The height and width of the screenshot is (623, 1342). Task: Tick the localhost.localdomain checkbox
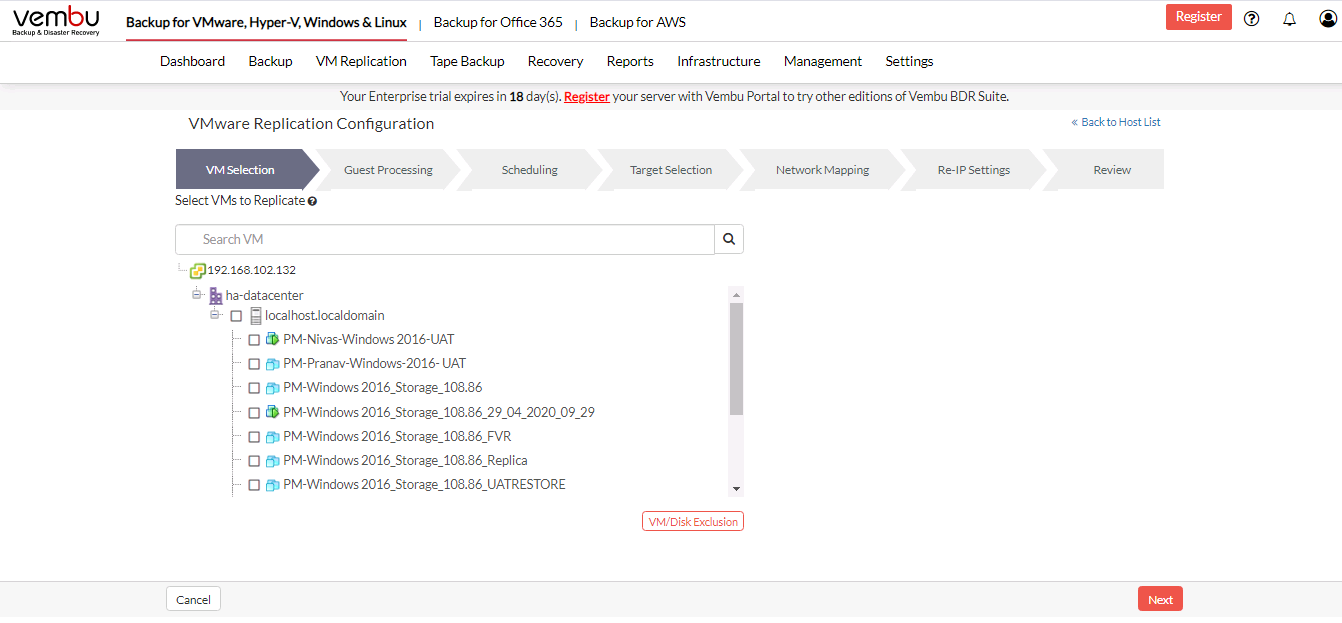[236, 316]
